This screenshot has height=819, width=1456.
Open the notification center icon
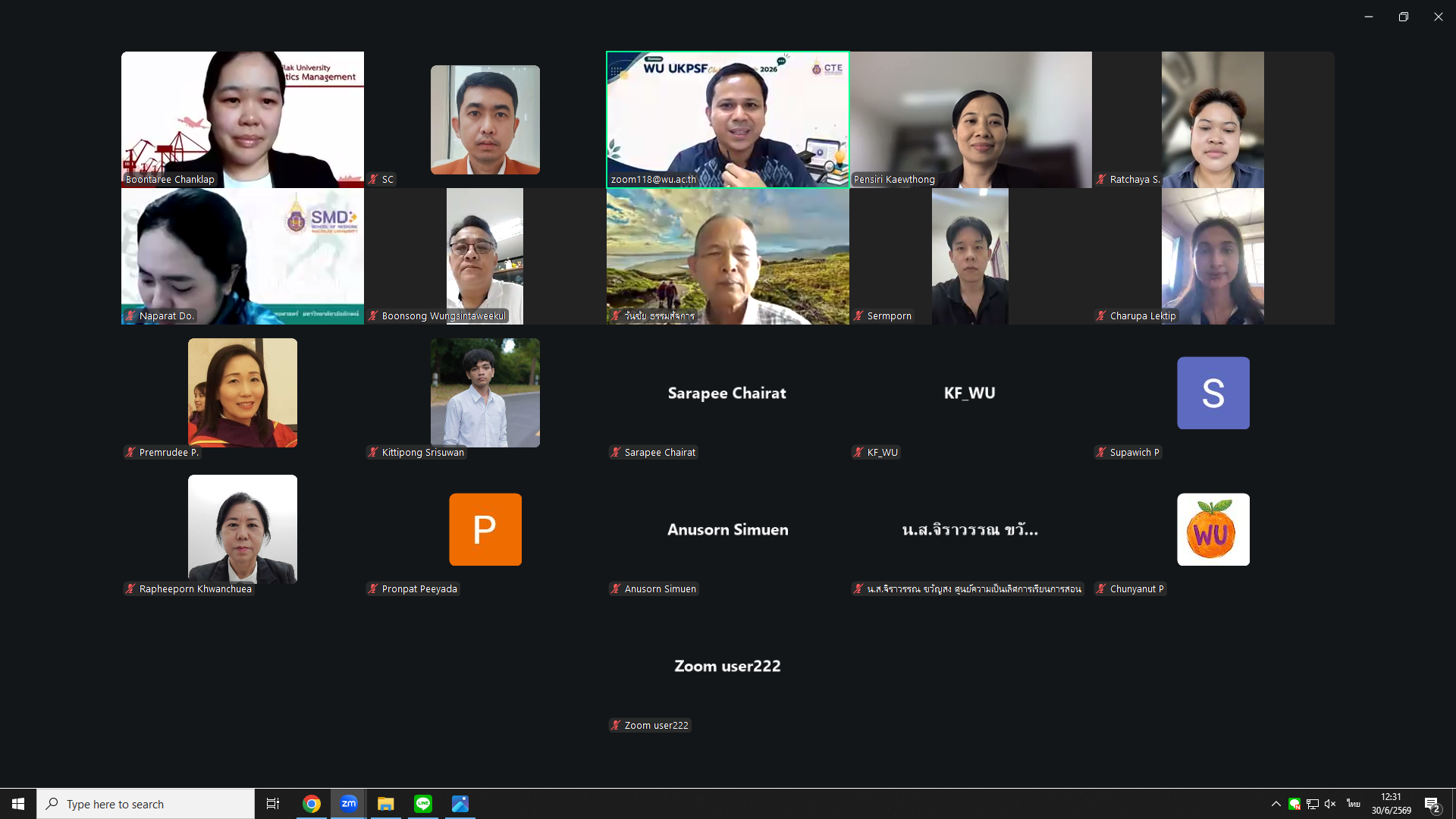1432,804
